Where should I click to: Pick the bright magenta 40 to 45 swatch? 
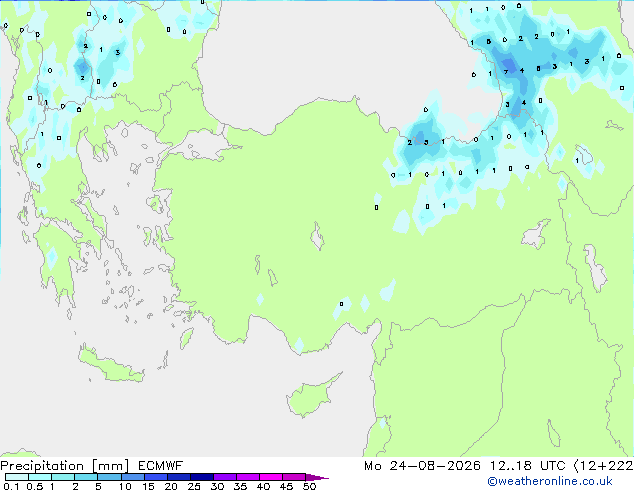tap(271, 477)
